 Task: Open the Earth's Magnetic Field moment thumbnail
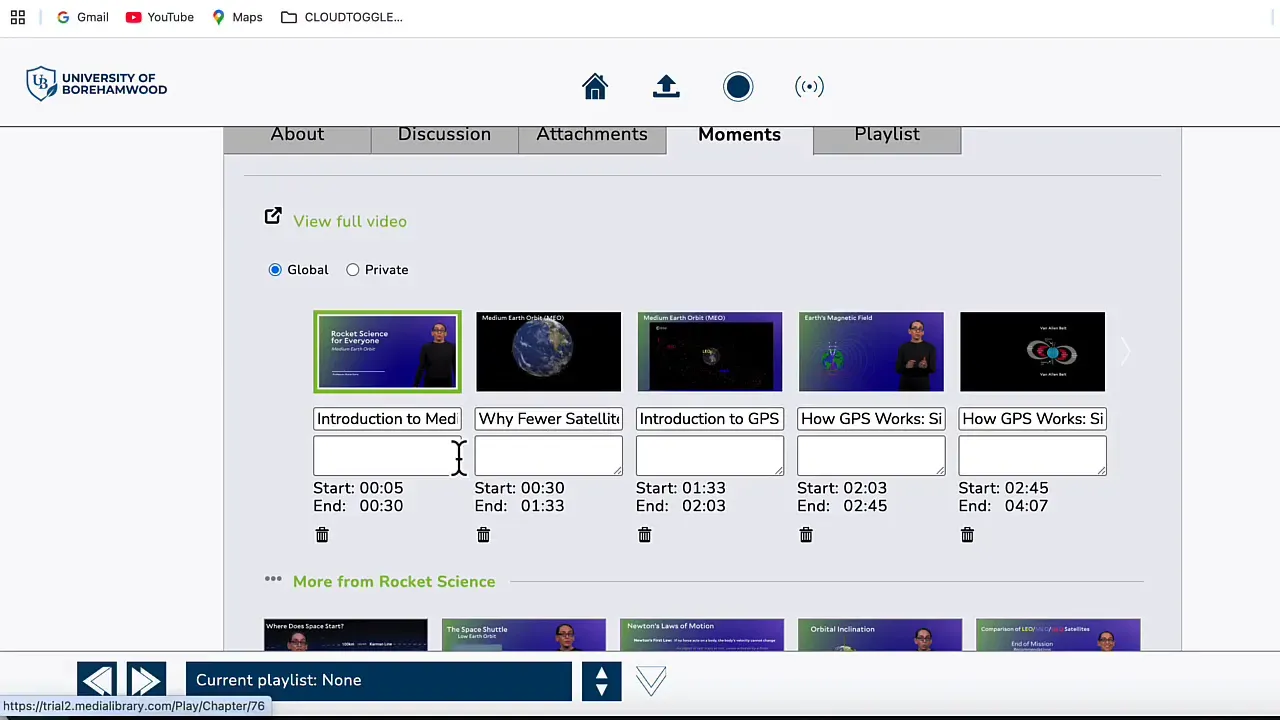[x=871, y=351]
